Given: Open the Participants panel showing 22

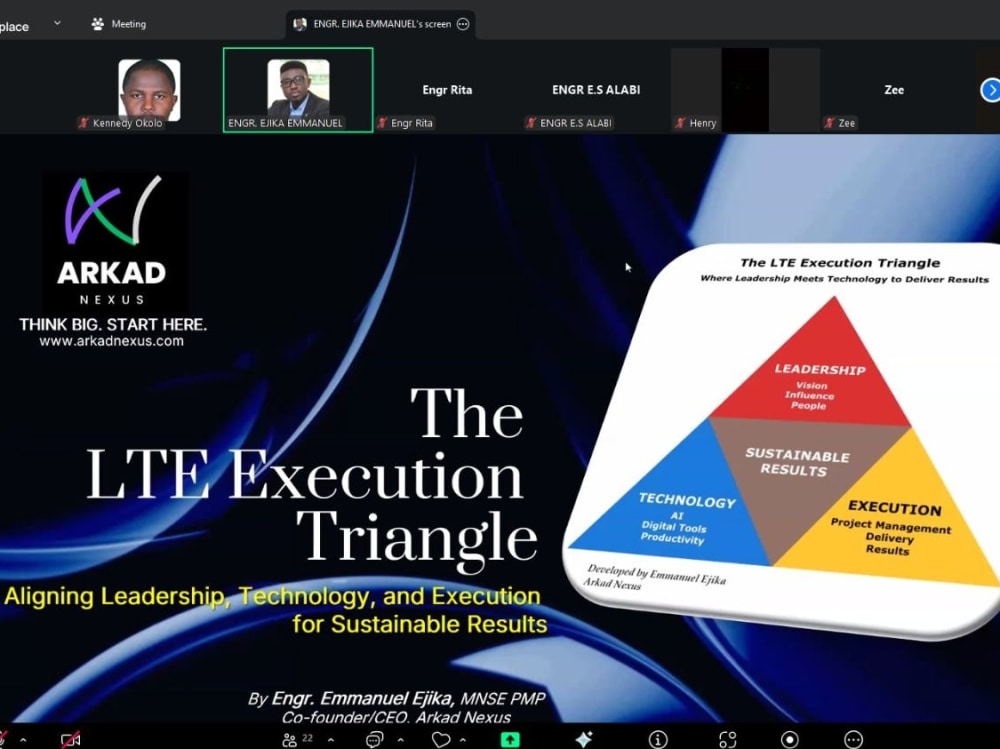Looking at the screenshot, I should pyautogui.click(x=297, y=739).
